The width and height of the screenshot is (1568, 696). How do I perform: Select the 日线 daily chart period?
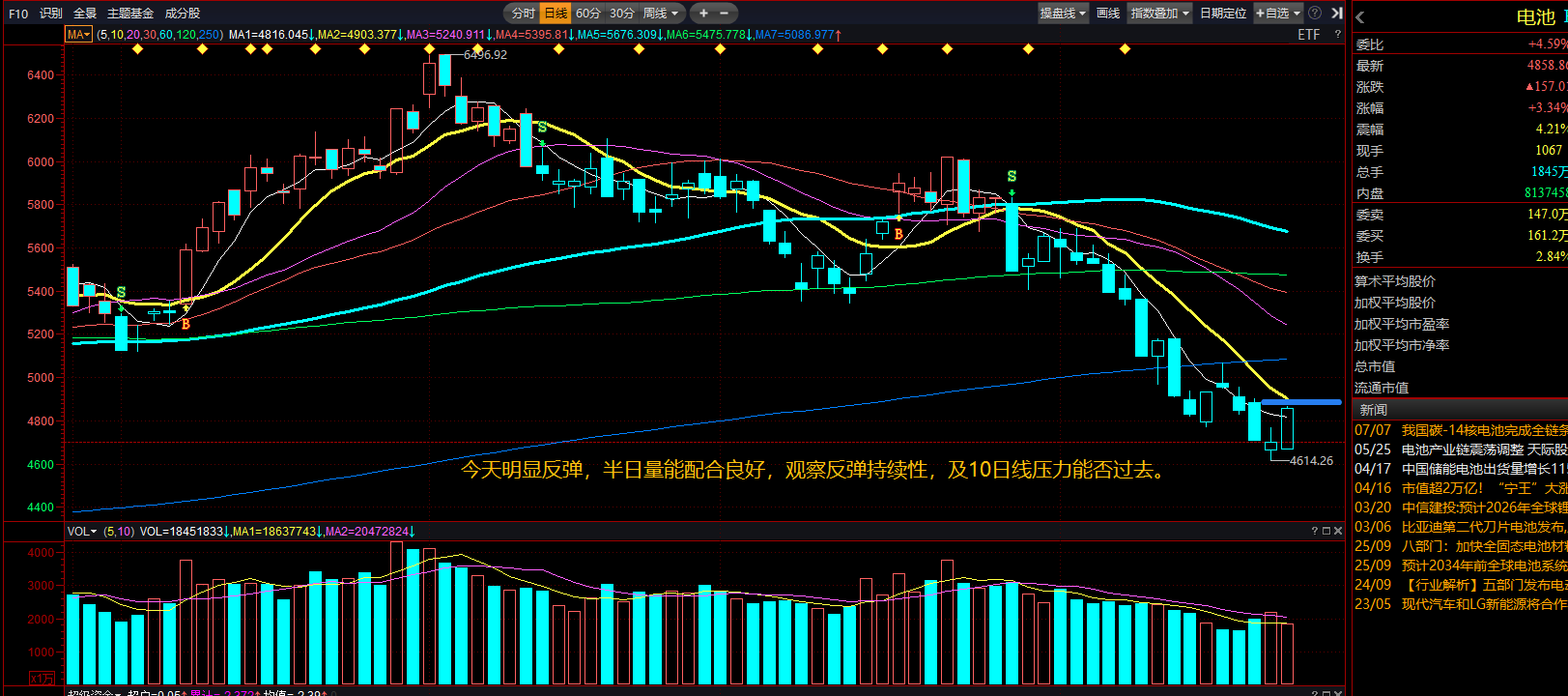tap(556, 13)
